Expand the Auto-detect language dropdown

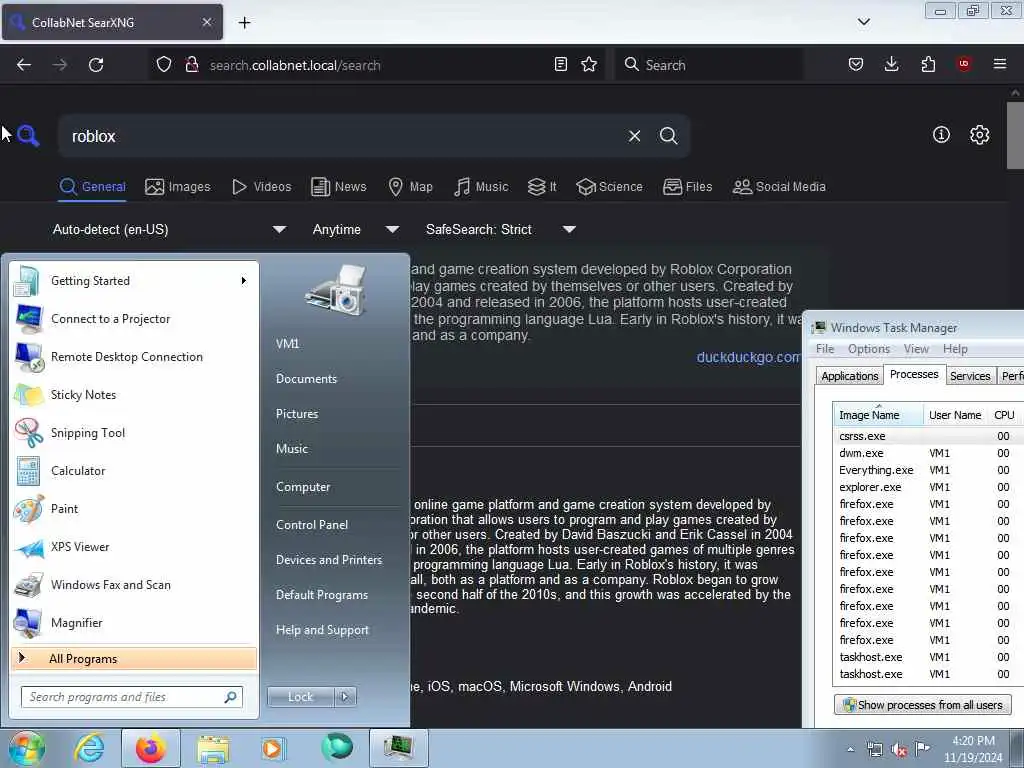point(169,229)
